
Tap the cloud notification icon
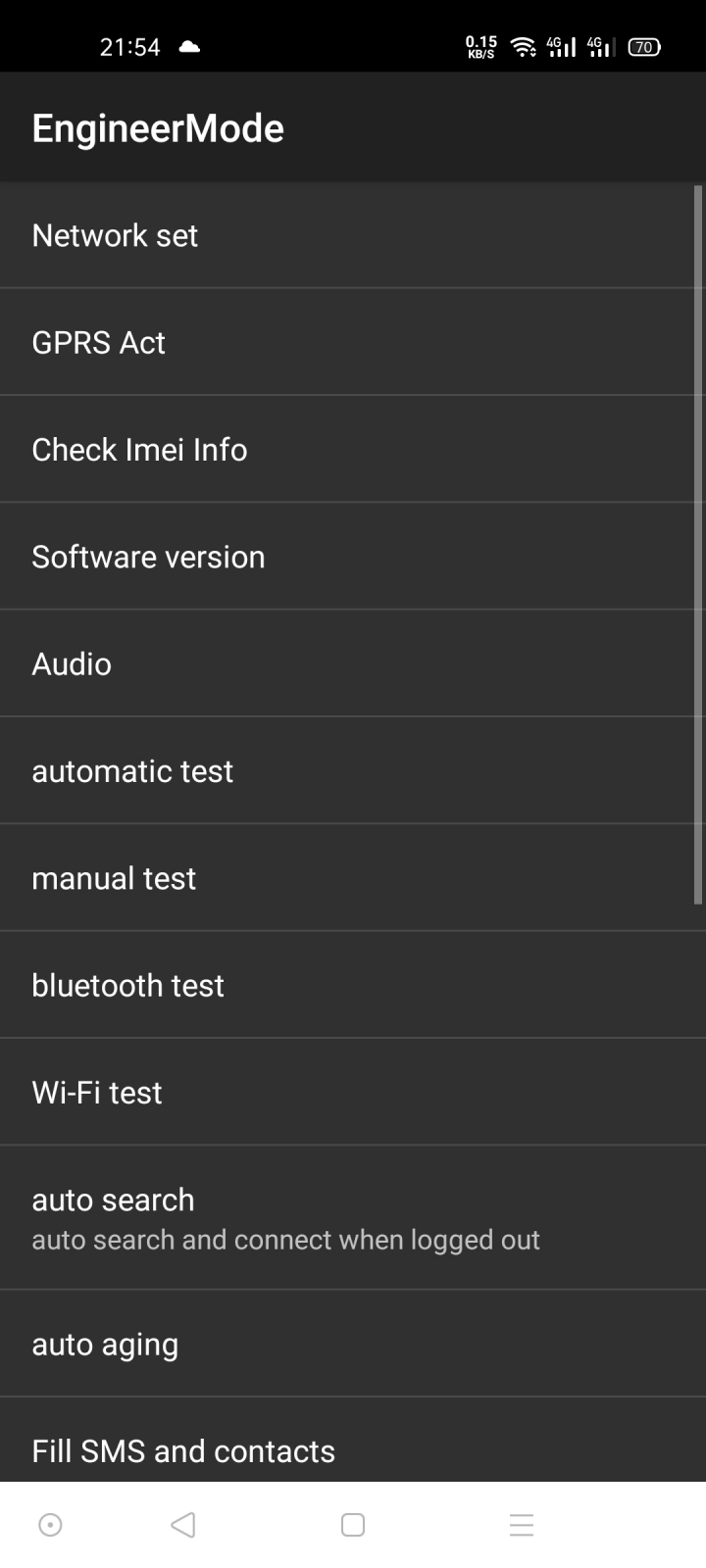190,46
